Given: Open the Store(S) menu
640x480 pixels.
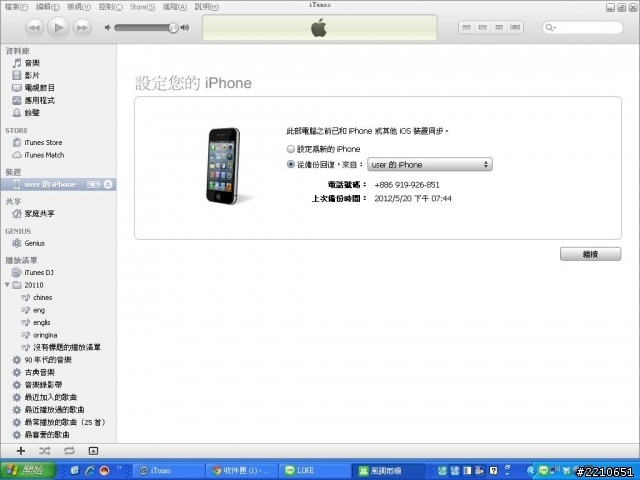Looking at the screenshot, I should 142,7.
